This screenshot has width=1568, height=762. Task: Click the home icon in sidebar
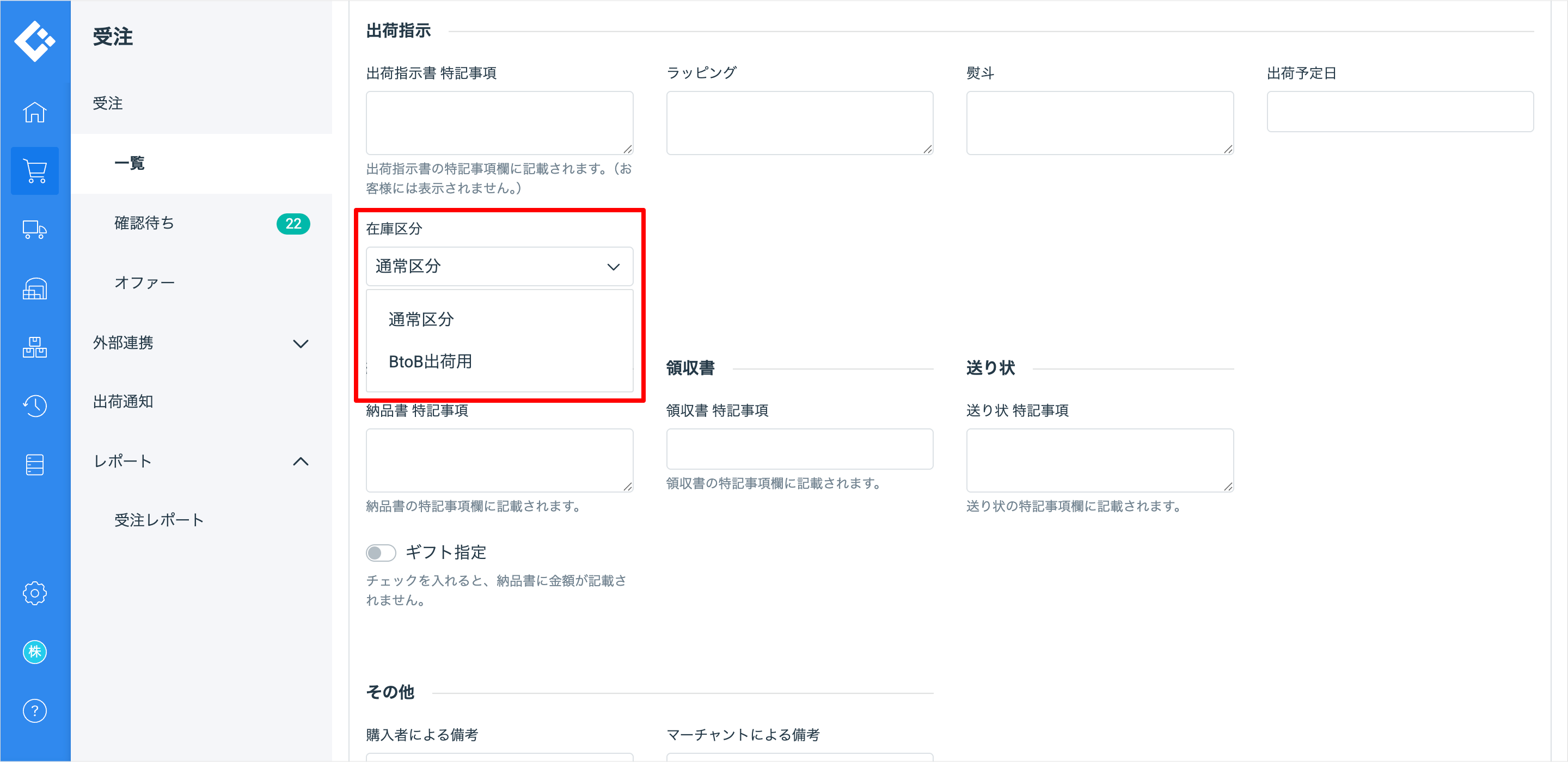point(35,113)
